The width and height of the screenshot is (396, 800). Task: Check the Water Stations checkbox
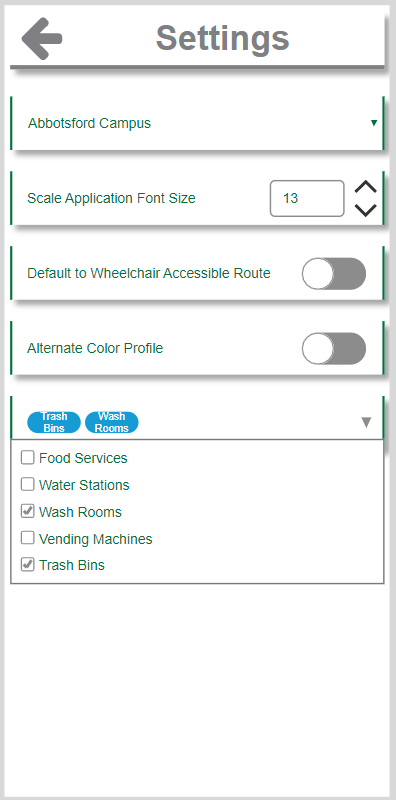tap(28, 484)
